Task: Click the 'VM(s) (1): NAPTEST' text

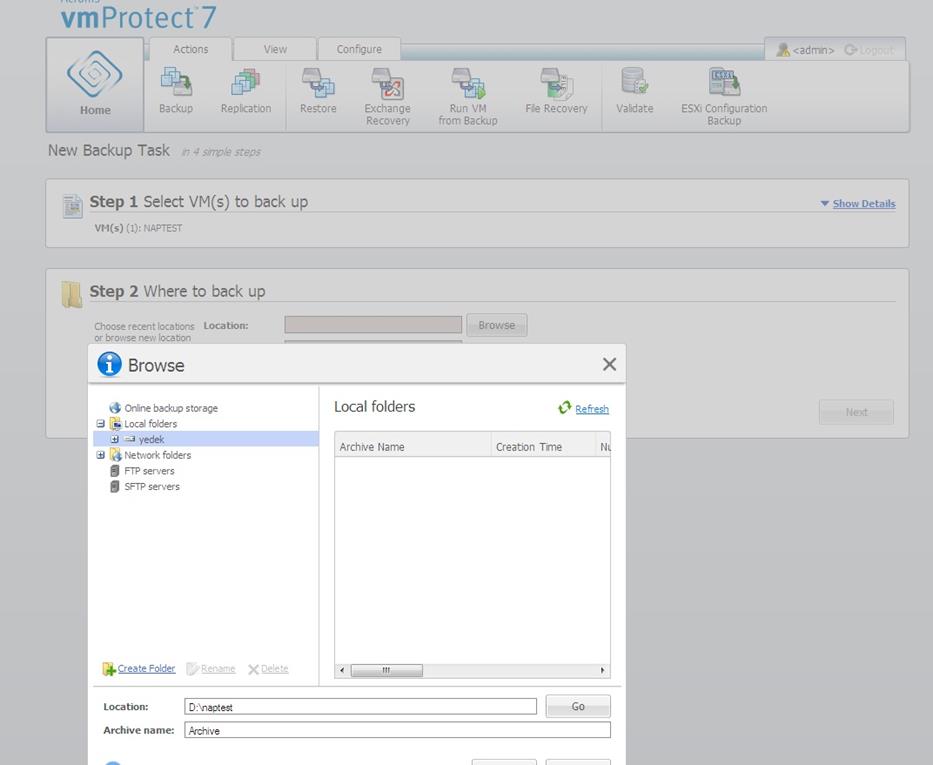Action: [139, 228]
